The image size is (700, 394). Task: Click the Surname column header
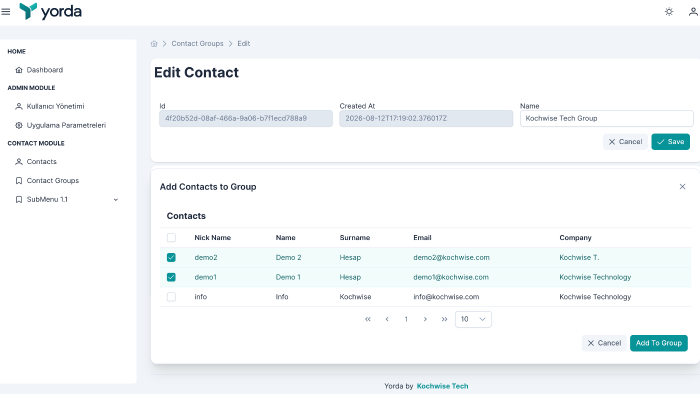click(x=355, y=238)
